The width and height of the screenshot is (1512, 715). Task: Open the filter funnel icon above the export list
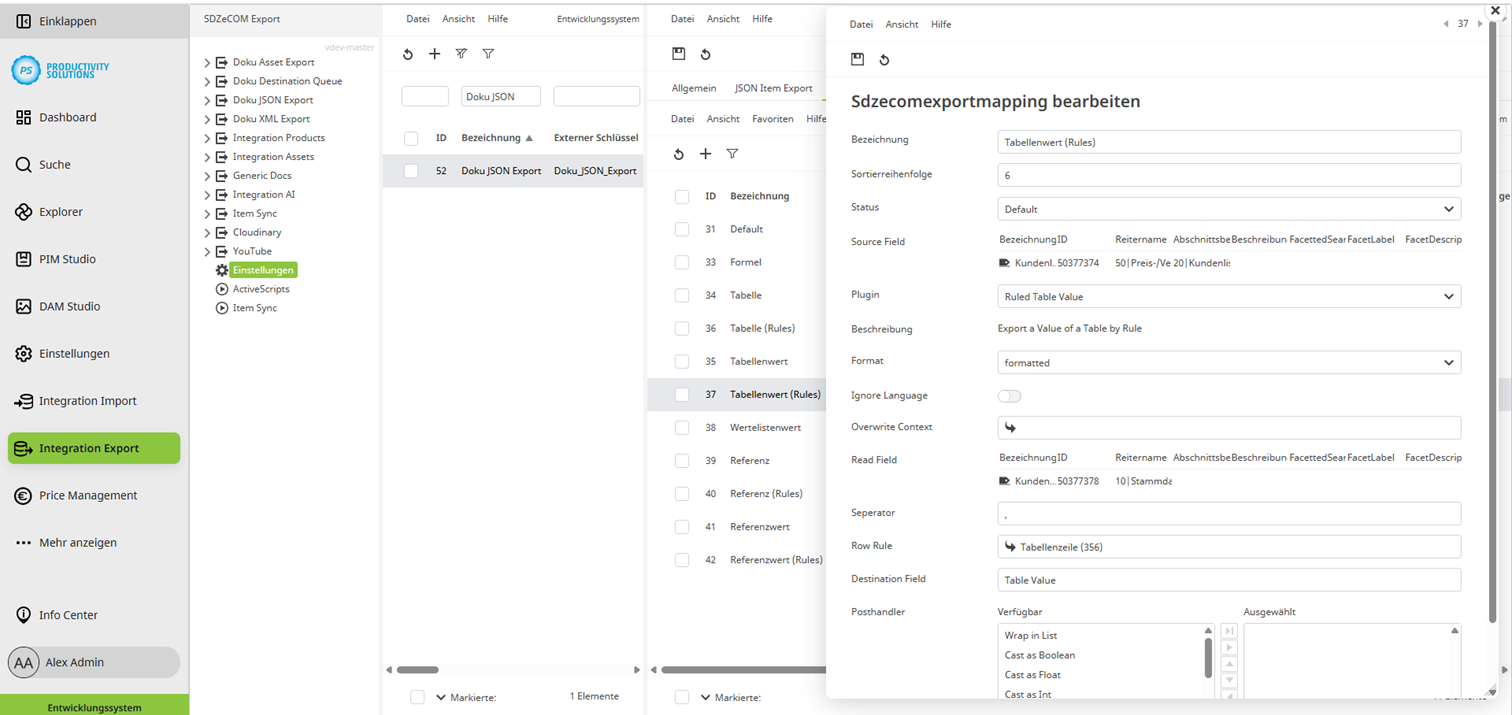(488, 54)
